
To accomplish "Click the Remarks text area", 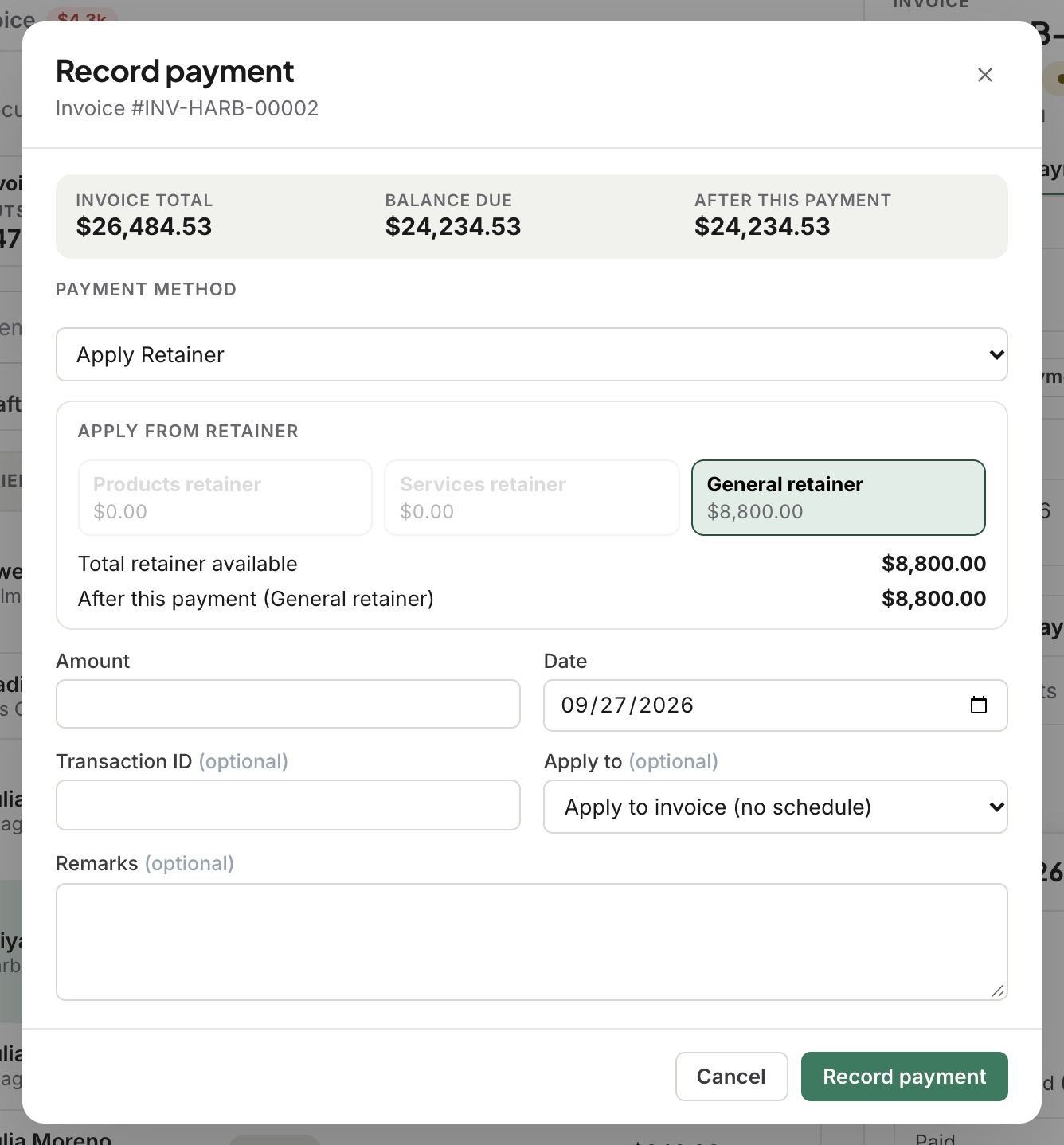I will tap(531, 942).
